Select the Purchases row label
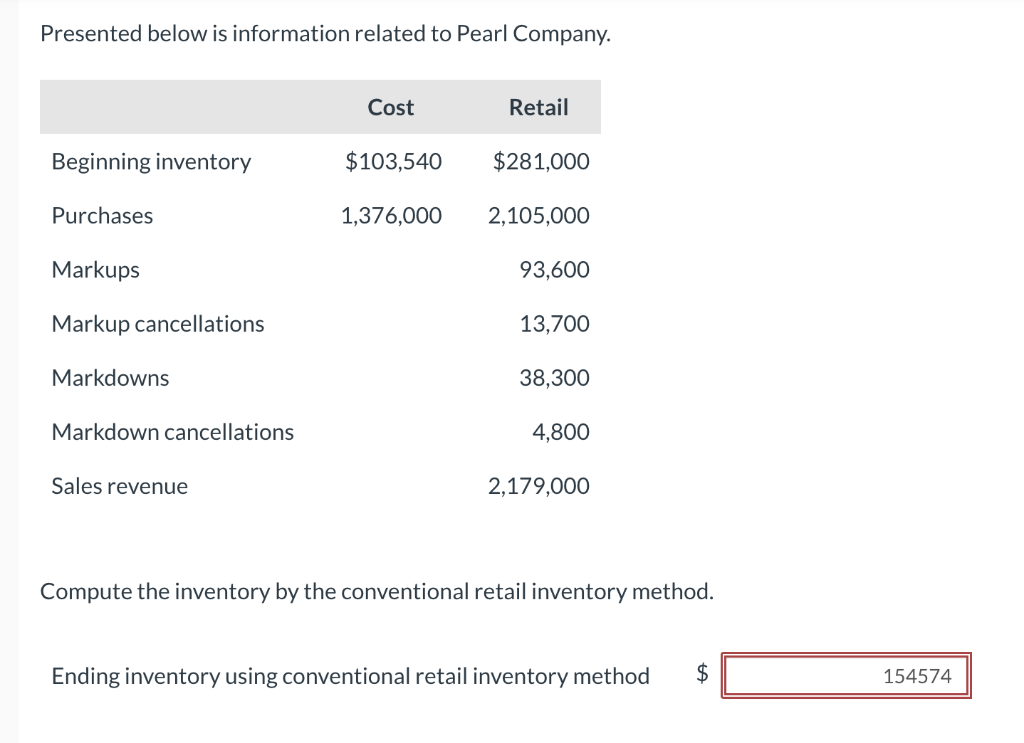This screenshot has height=743, width=1024. tap(102, 215)
